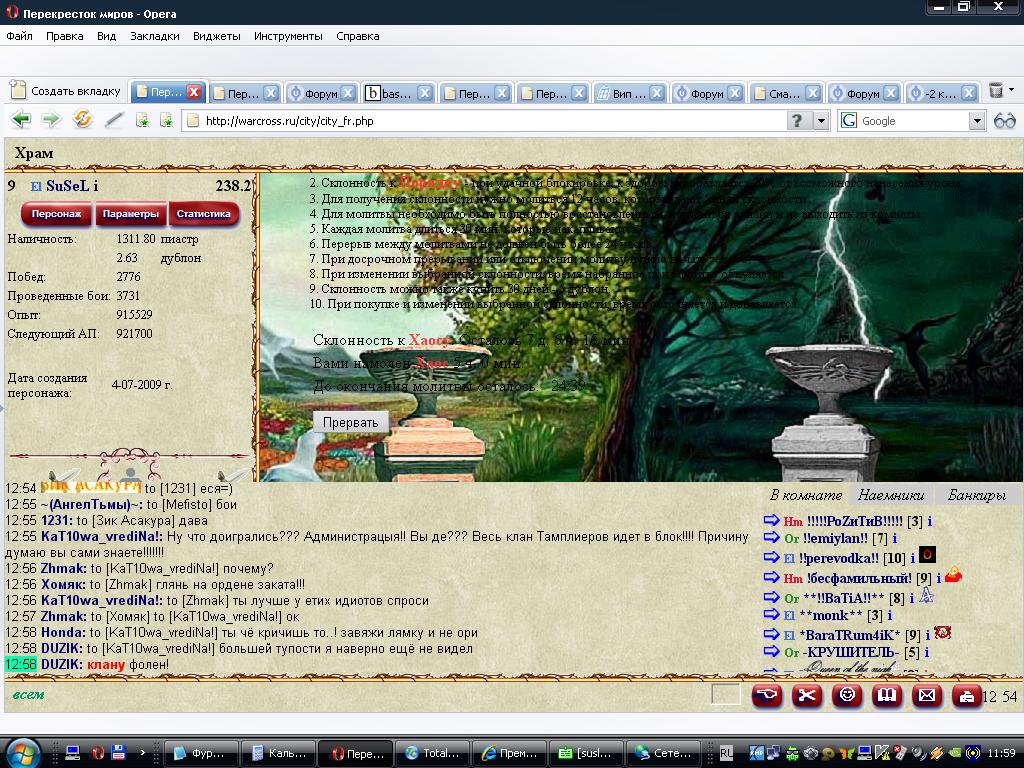Image resolution: width=1024 pixels, height=768 pixels.
Task: Go back with the green left arrow
Action: tap(20, 120)
